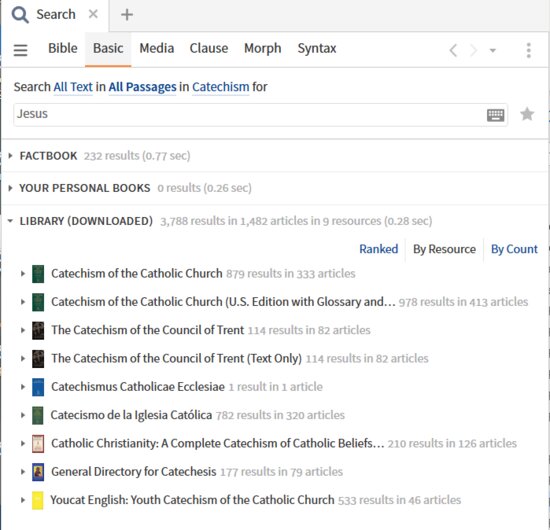The width and height of the screenshot is (550, 530).
Task: Switch to the Syntax search tab
Action: tap(317, 48)
